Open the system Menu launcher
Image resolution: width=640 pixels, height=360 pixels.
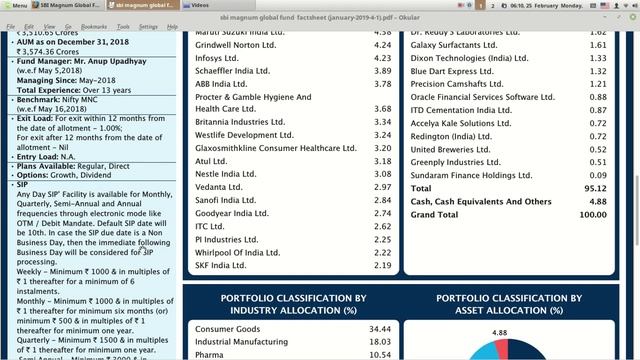tap(15, 5)
